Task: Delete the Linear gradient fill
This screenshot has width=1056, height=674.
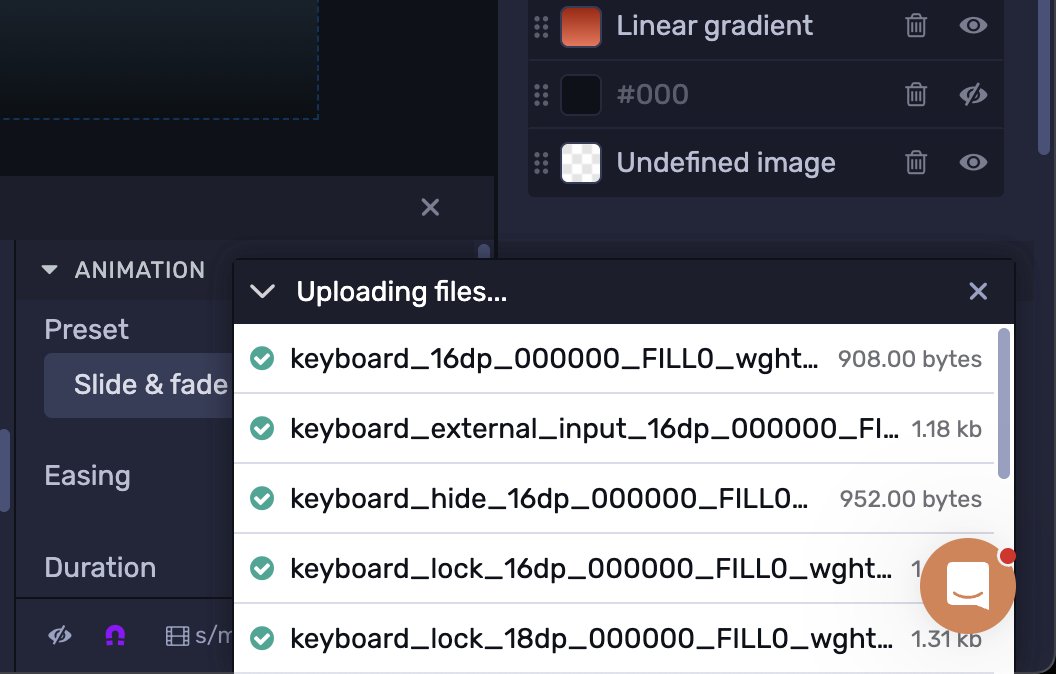Action: click(x=916, y=26)
